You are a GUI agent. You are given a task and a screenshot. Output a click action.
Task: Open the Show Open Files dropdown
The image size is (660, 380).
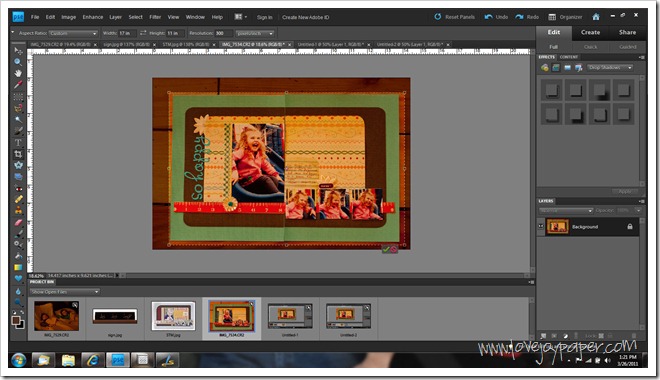pos(64,292)
